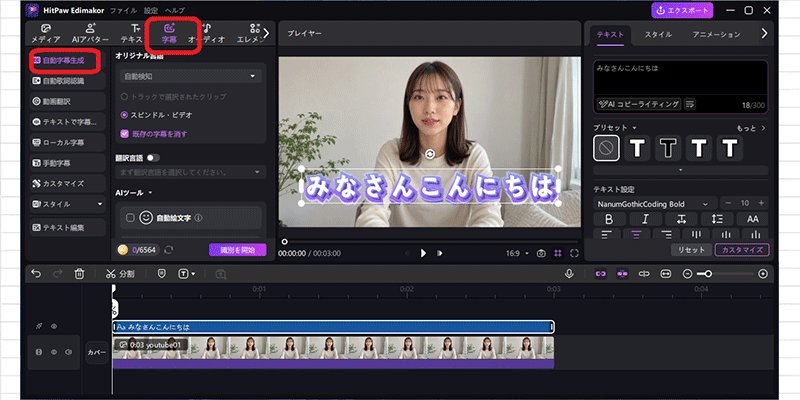Click the auto-ripple split icon
The image size is (800, 400).
point(644,274)
